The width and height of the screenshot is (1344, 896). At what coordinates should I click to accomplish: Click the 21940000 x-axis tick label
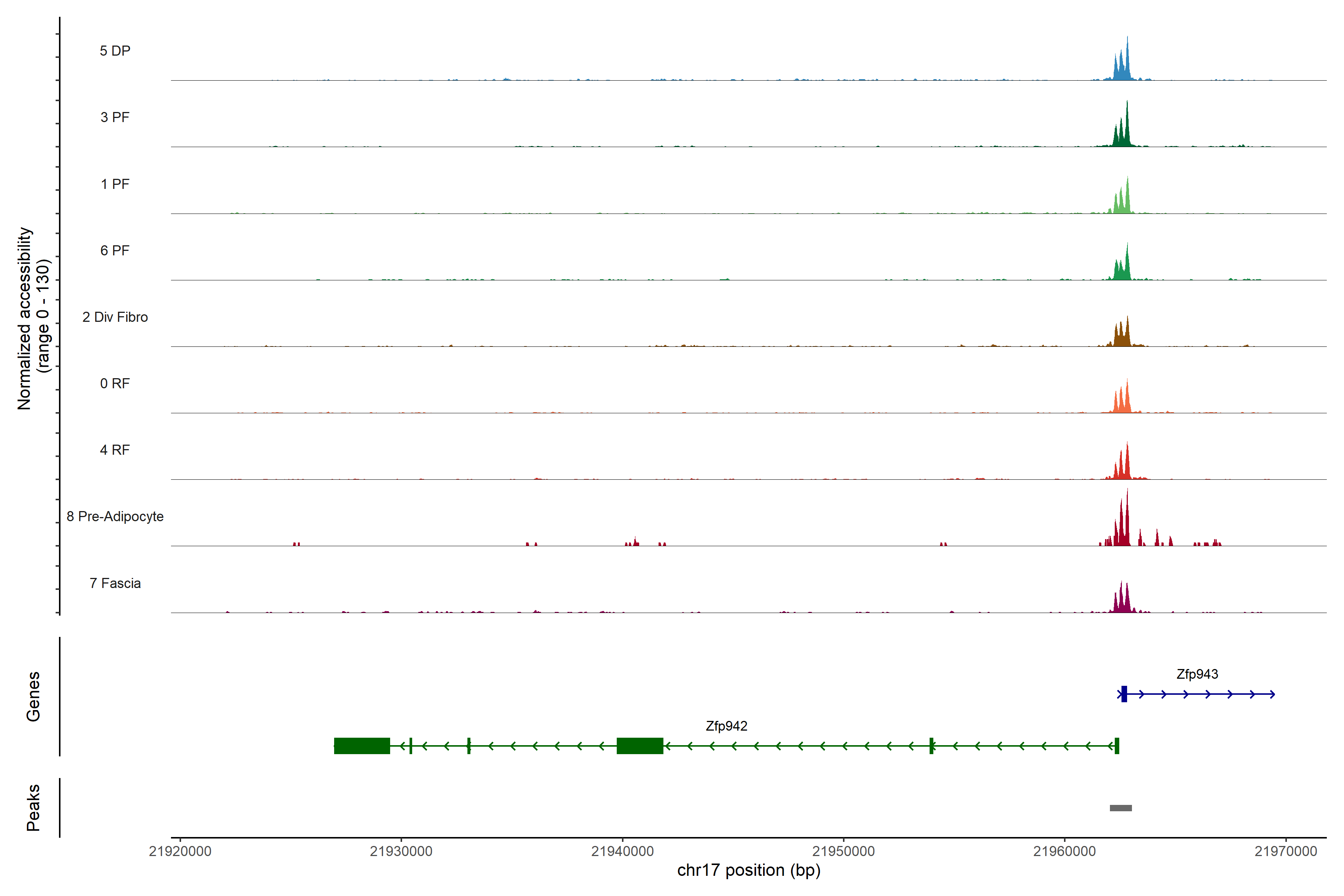tap(622, 852)
